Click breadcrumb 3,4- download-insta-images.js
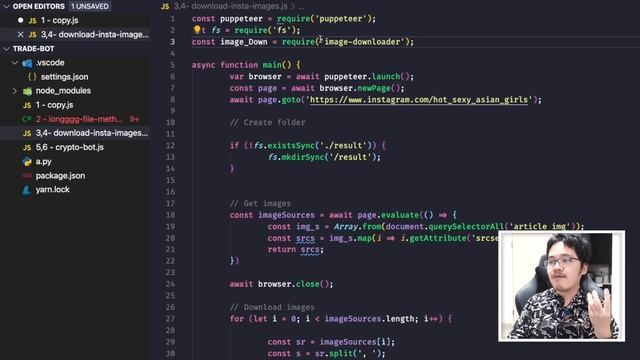Image resolution: width=640 pixels, height=360 pixels. (x=231, y=6)
